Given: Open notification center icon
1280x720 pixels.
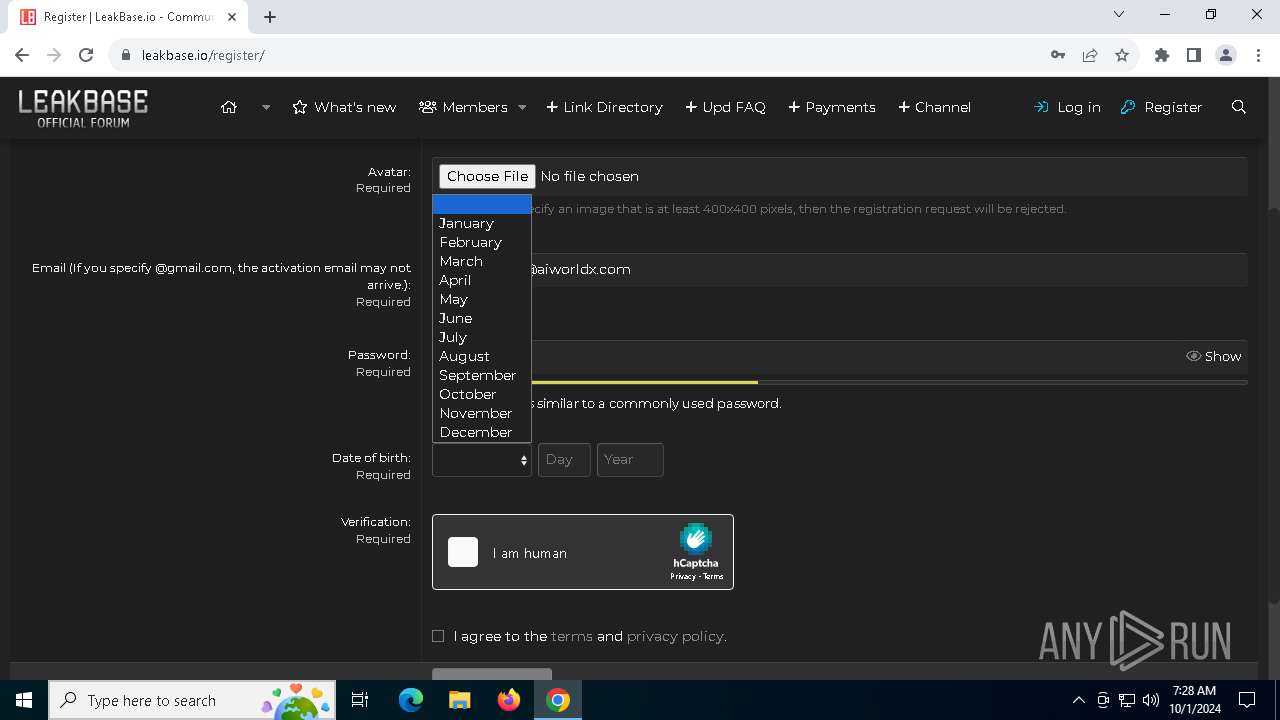Looking at the screenshot, I should 1247,700.
